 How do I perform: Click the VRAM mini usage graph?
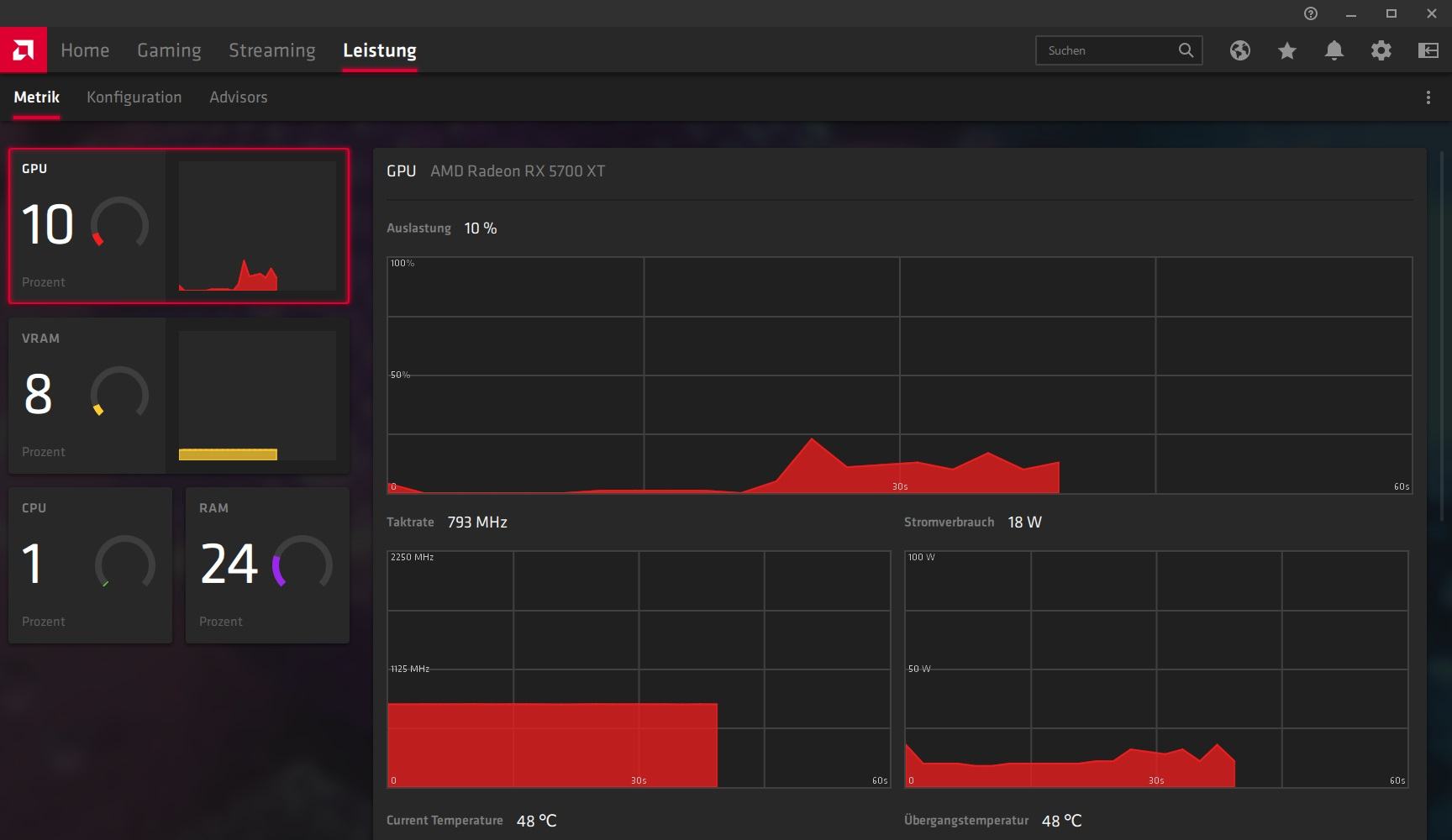[257, 396]
